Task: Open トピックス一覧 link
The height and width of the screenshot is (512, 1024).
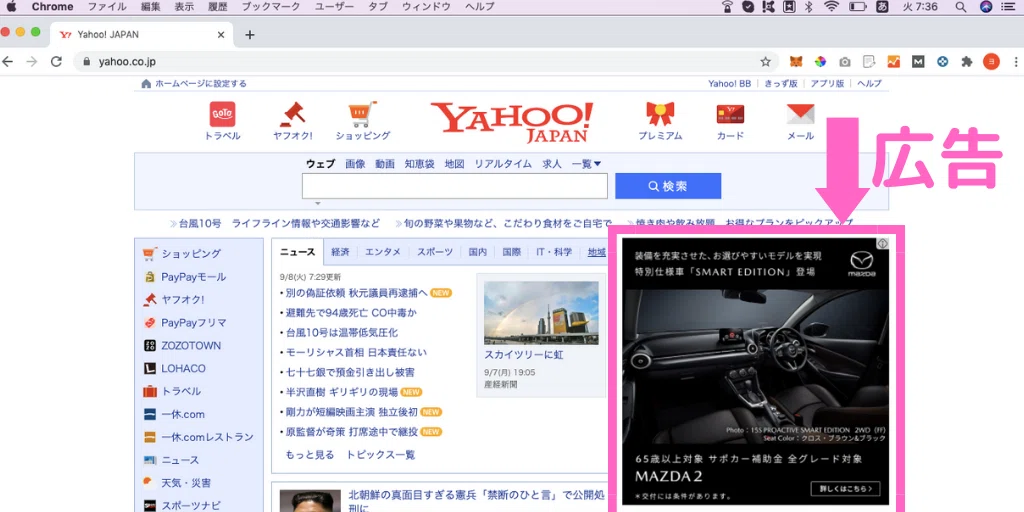Action: pos(381,455)
